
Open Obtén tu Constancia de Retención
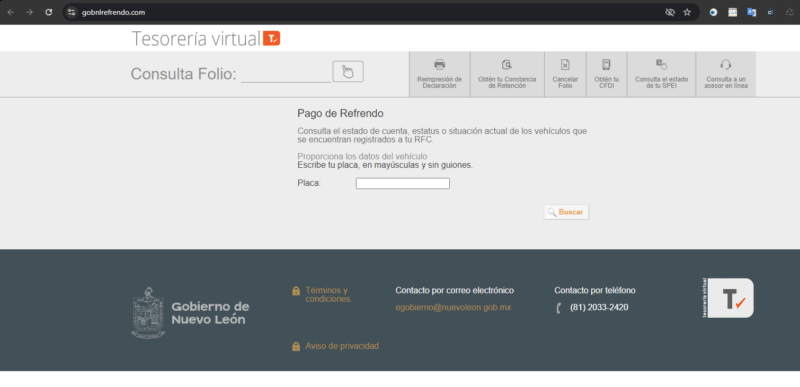[507, 74]
